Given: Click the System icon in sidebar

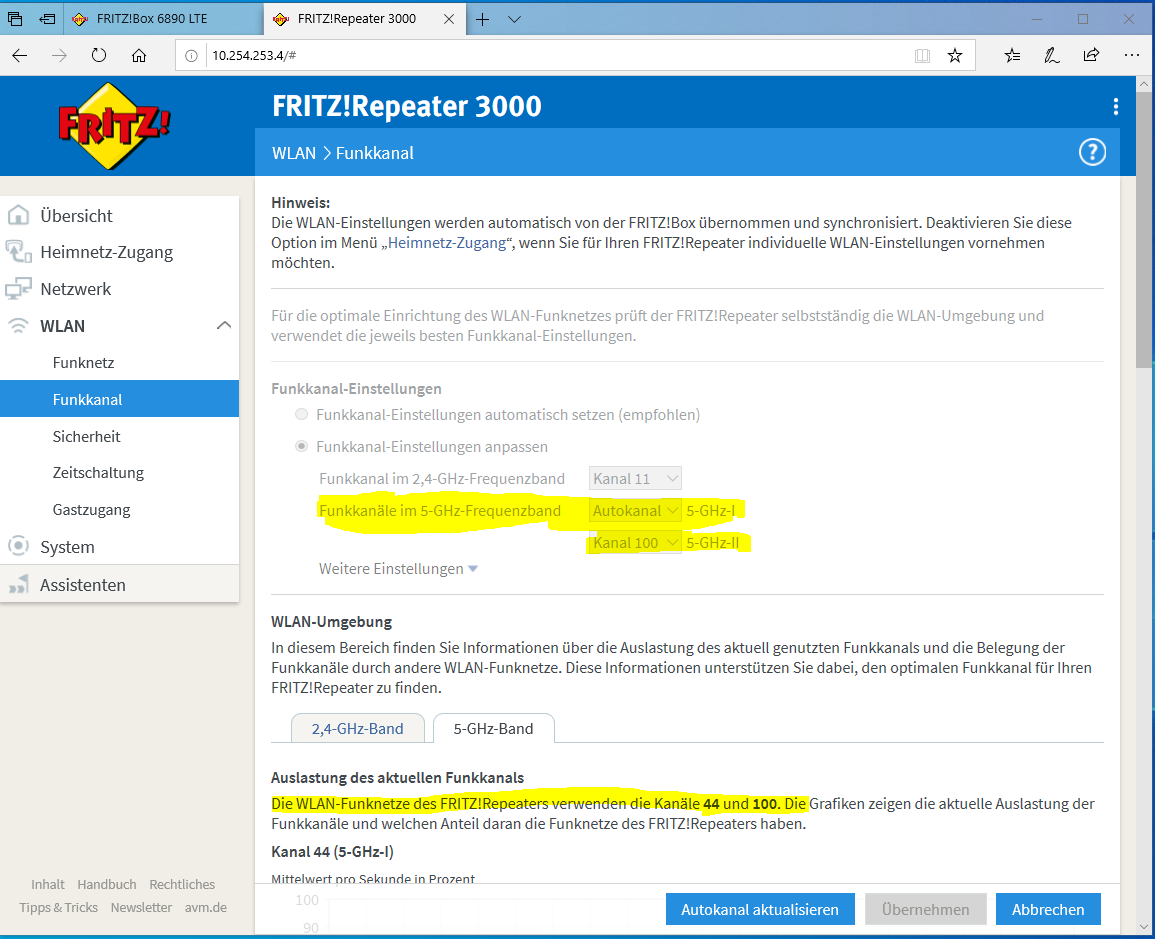Looking at the screenshot, I should tap(18, 546).
